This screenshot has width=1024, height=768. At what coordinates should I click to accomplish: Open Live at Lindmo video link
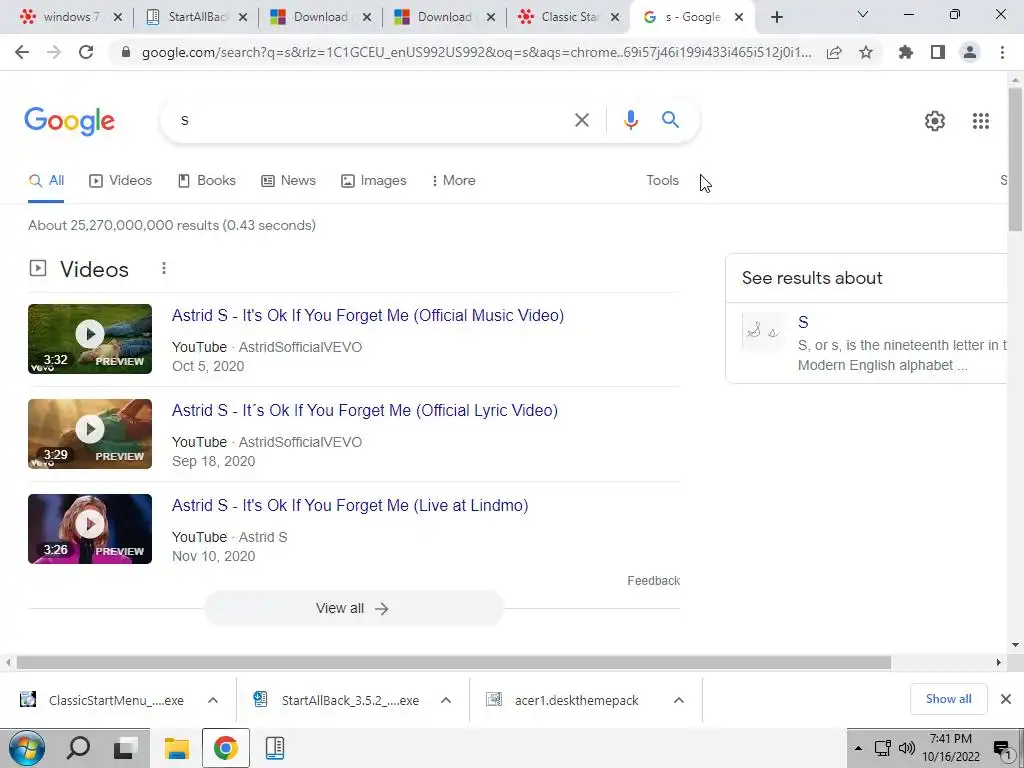tap(350, 505)
